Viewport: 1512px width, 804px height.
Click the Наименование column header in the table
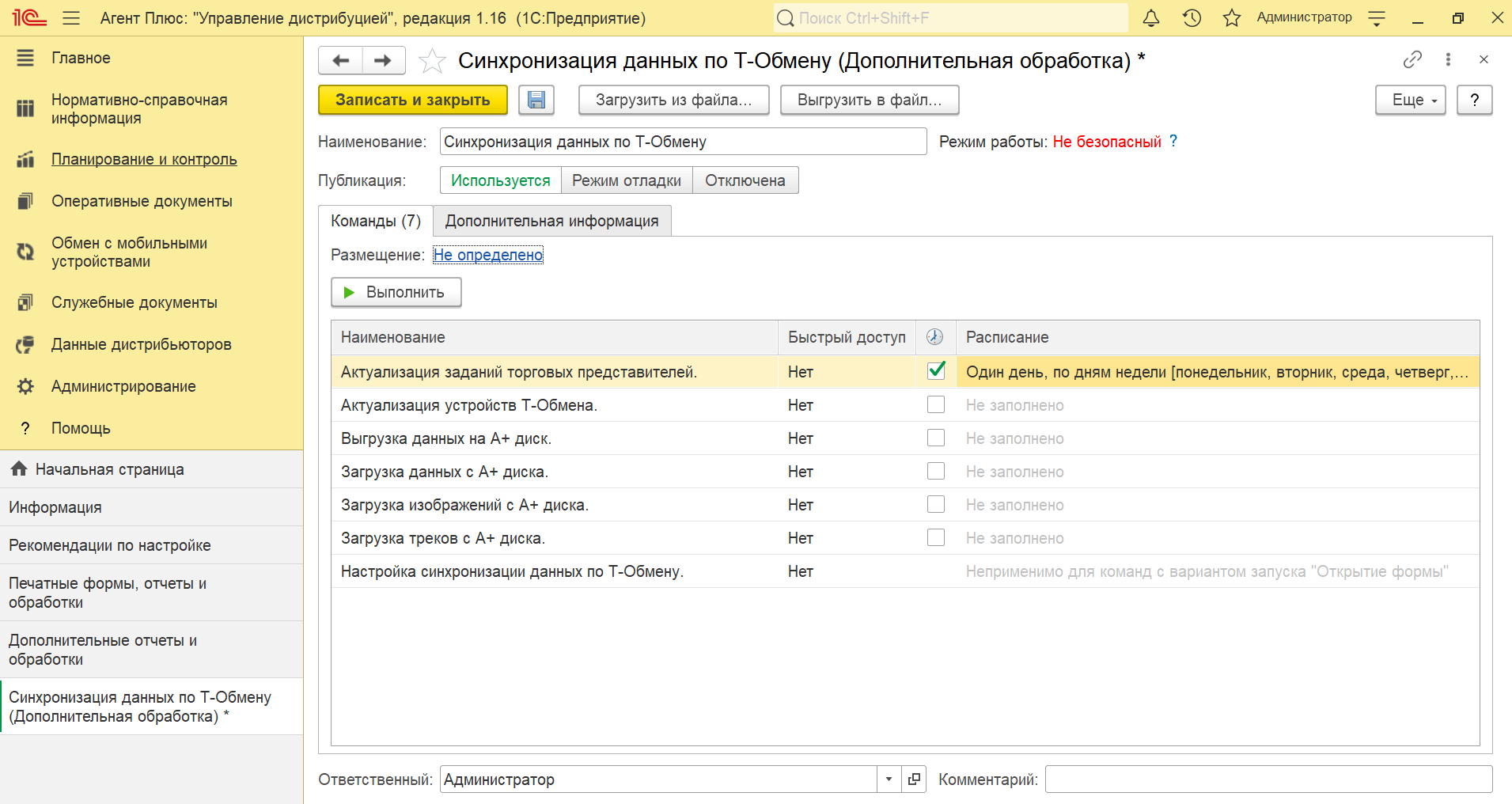pos(555,337)
